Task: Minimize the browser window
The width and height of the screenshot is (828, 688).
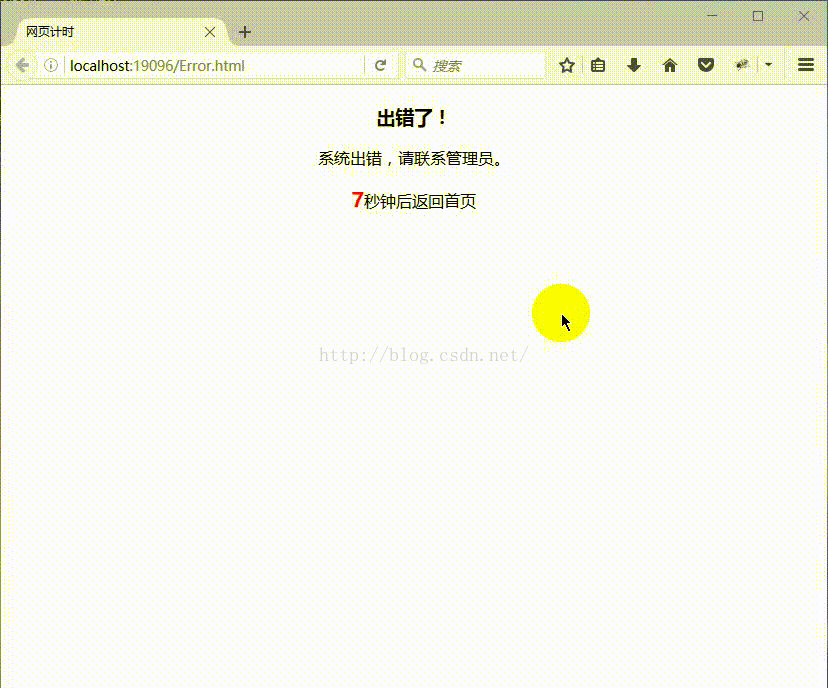Action: click(x=712, y=16)
